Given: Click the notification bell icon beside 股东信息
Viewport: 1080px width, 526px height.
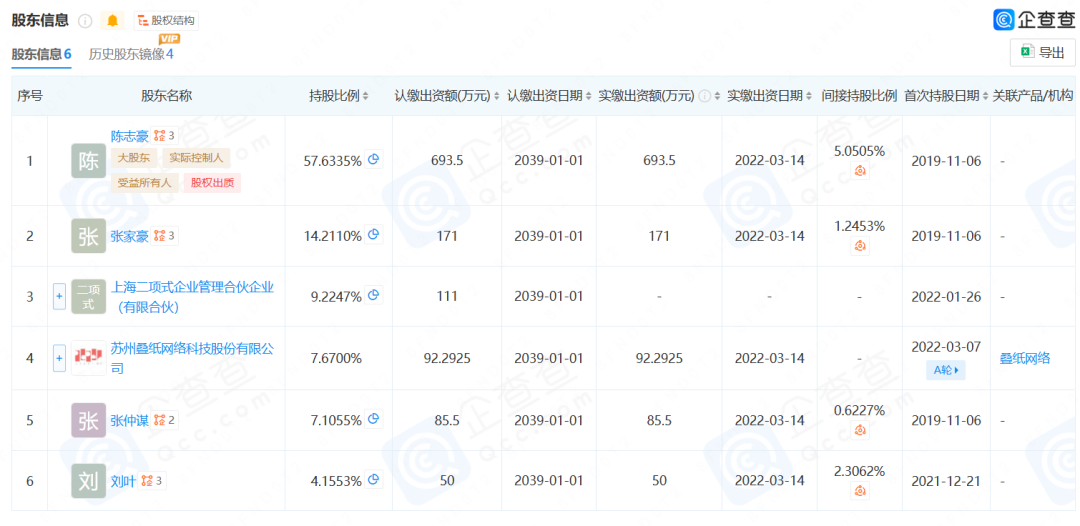Looking at the screenshot, I should coord(112,21).
